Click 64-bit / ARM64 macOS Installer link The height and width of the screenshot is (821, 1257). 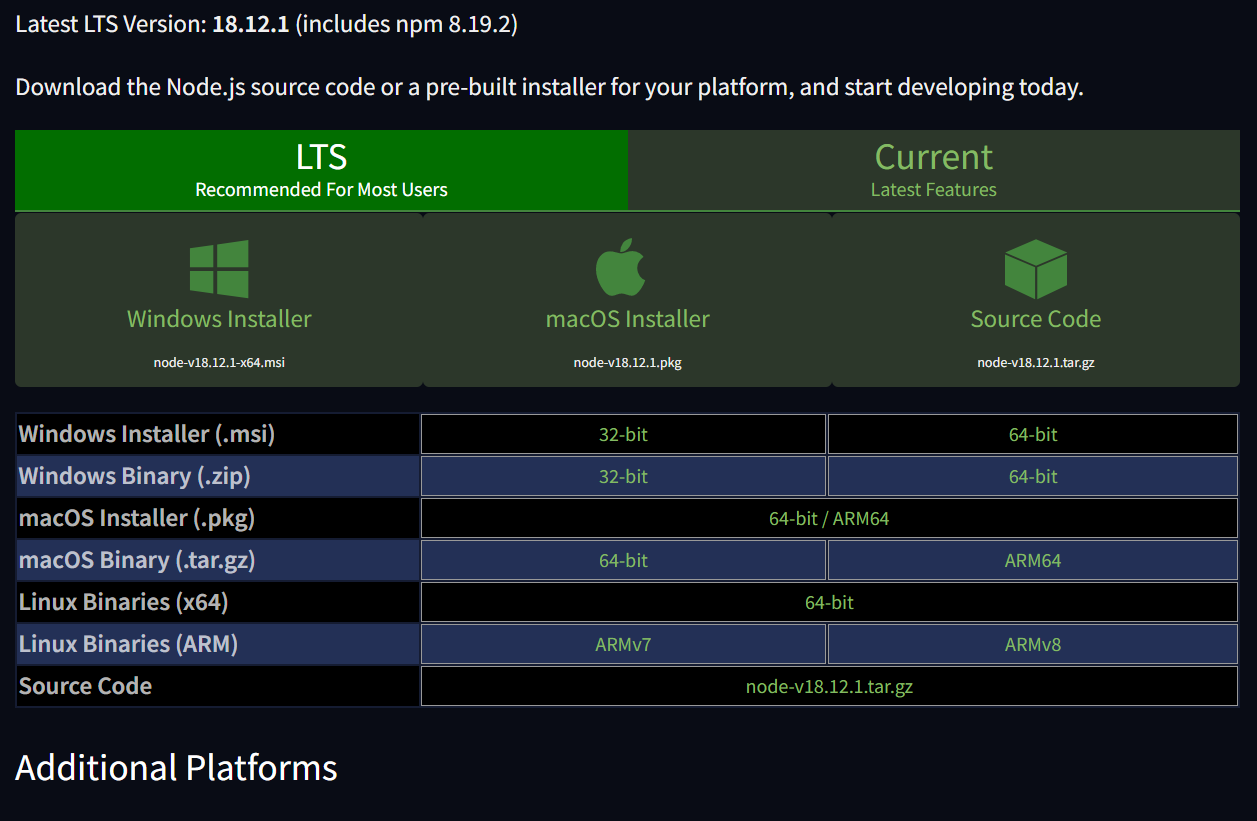point(828,518)
